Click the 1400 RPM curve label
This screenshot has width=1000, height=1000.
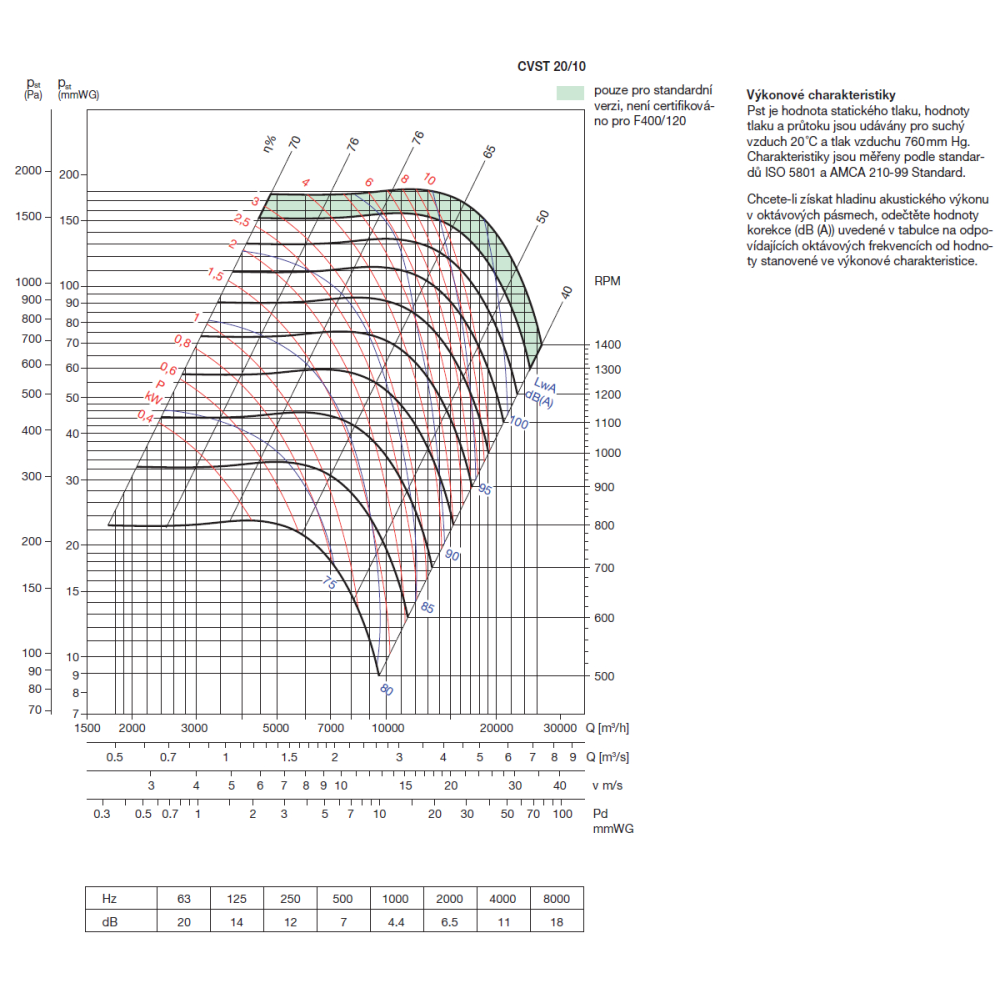coord(608,345)
